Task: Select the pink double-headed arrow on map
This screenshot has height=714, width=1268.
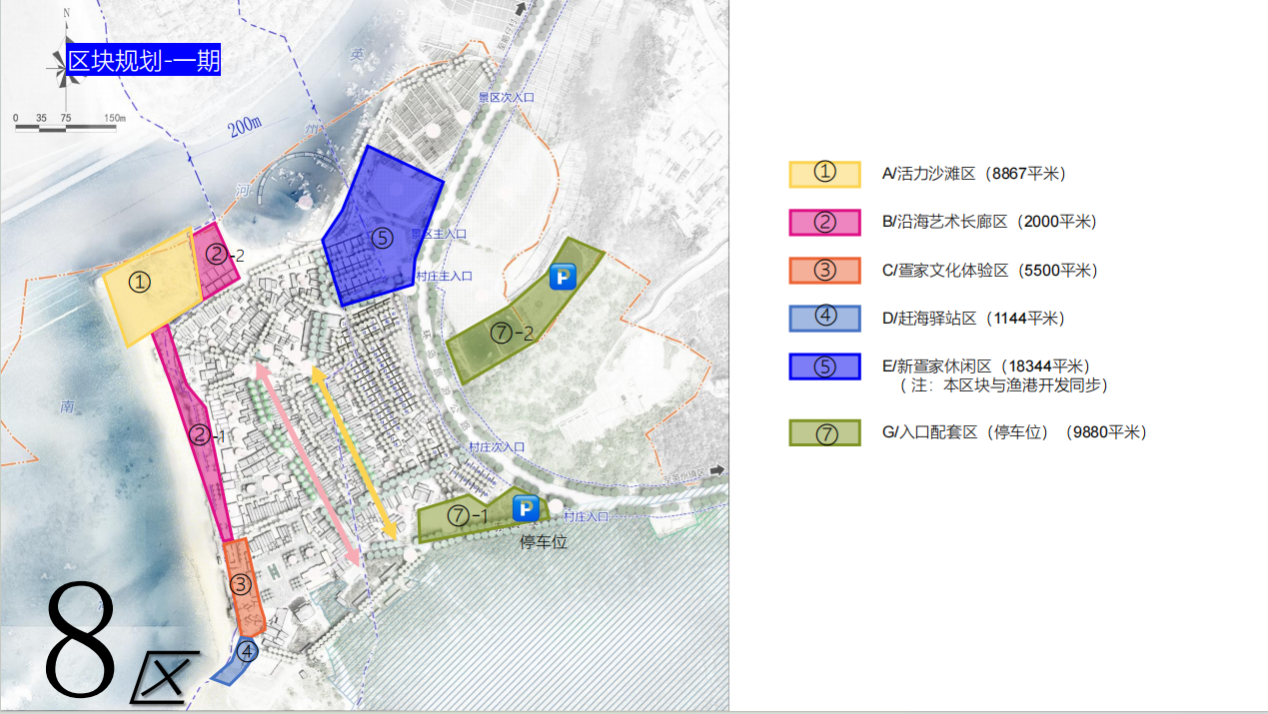Action: (x=308, y=466)
